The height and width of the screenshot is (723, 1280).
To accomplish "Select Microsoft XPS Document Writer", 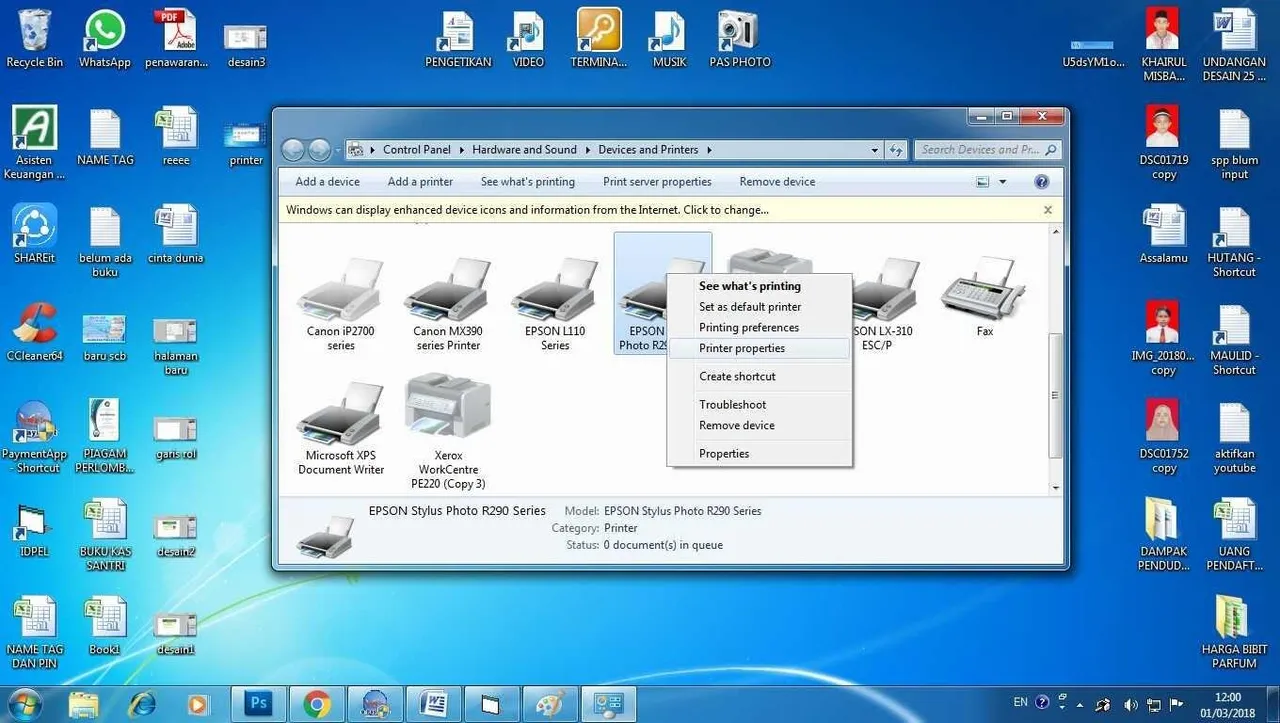I will pyautogui.click(x=341, y=428).
